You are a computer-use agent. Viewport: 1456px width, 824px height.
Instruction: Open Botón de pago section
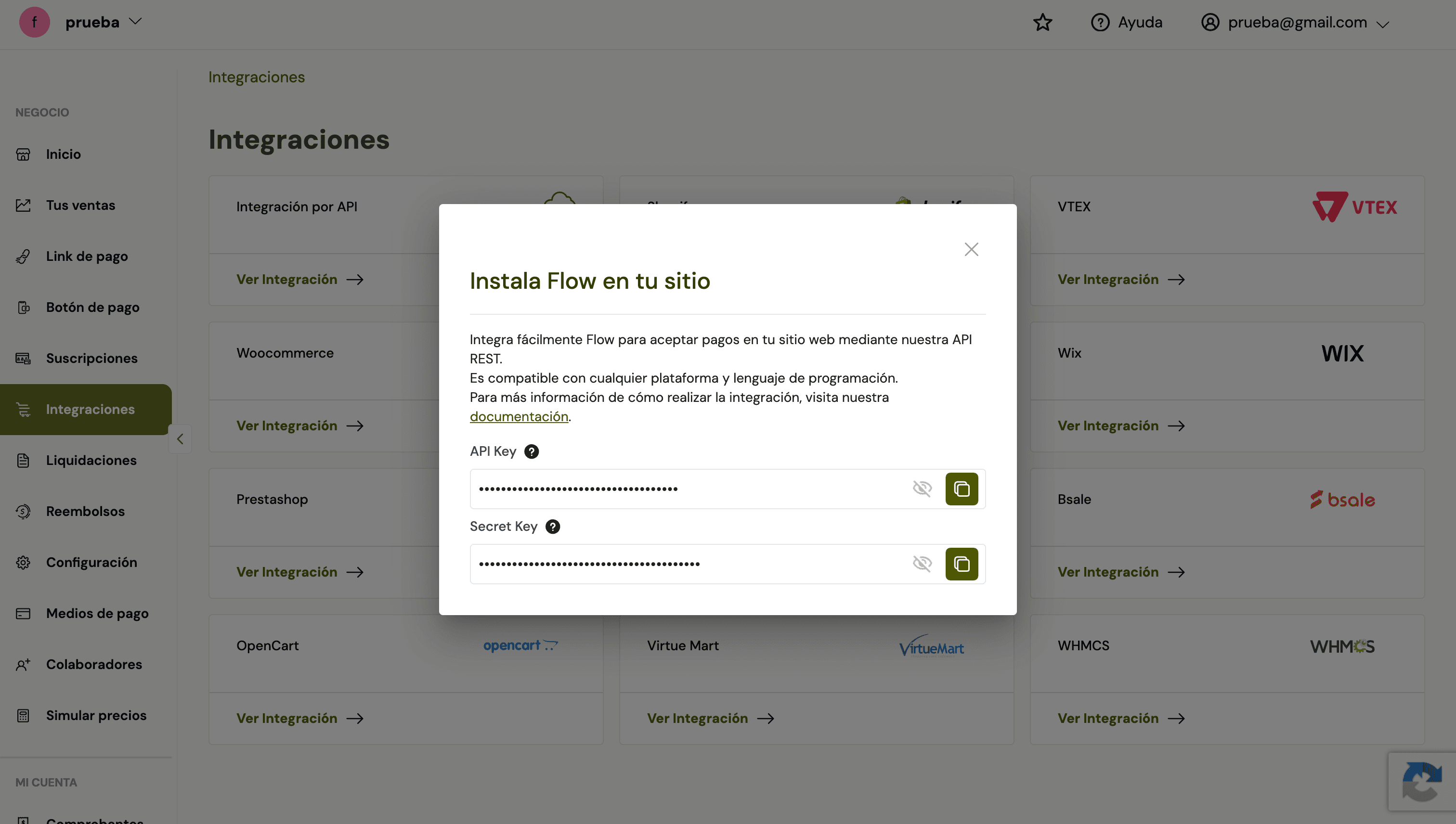(x=92, y=307)
